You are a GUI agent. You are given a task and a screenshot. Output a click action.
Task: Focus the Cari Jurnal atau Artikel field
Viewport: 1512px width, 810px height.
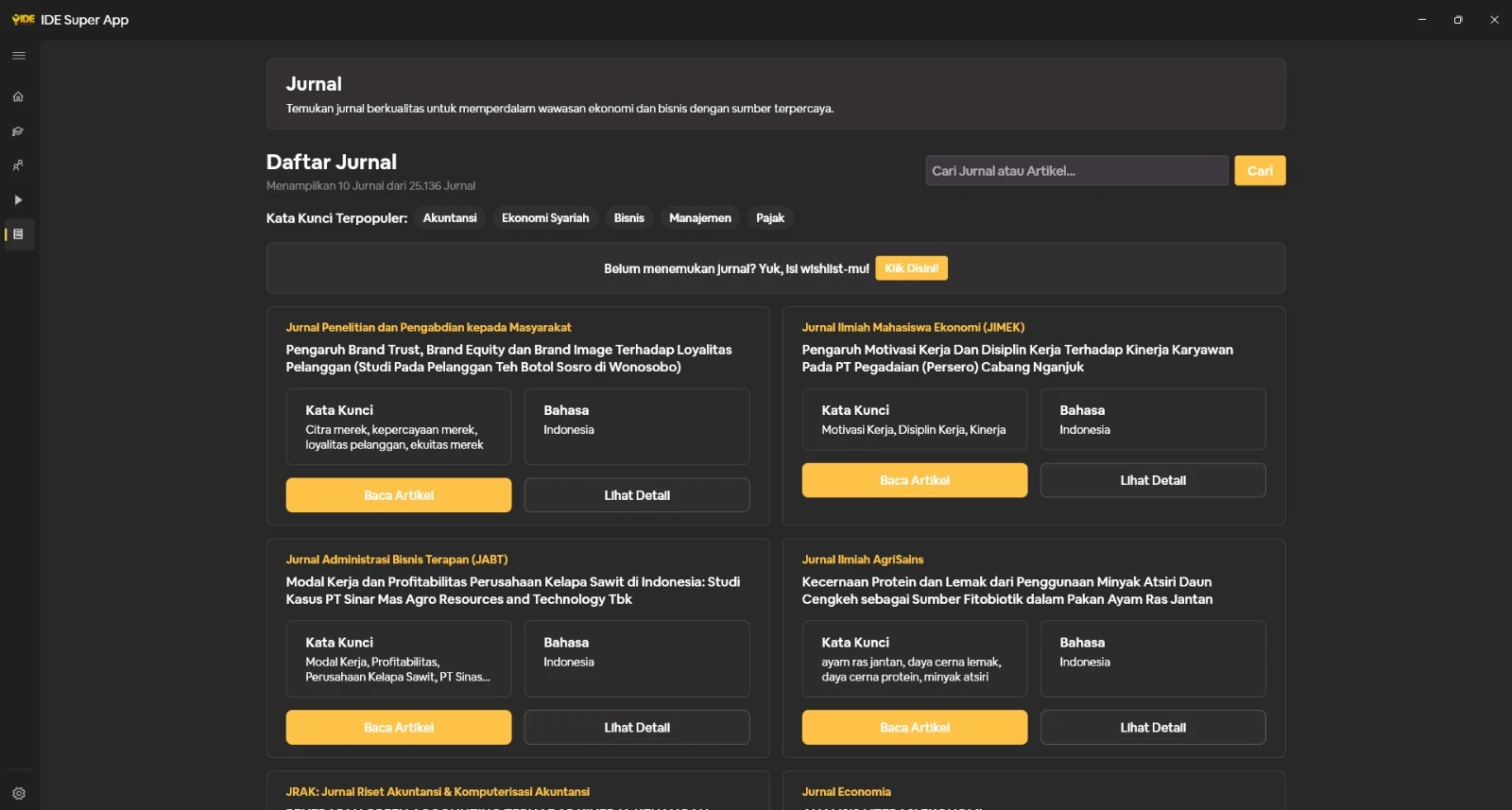(x=1076, y=171)
